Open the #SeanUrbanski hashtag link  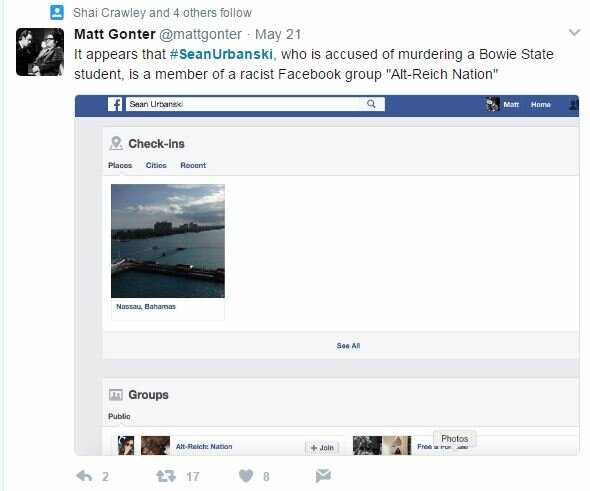point(221,54)
